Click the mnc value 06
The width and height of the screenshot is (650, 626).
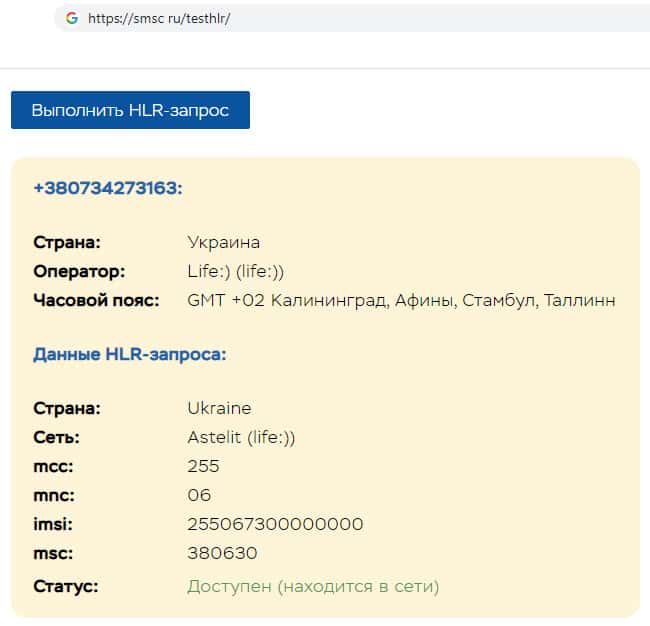199,495
